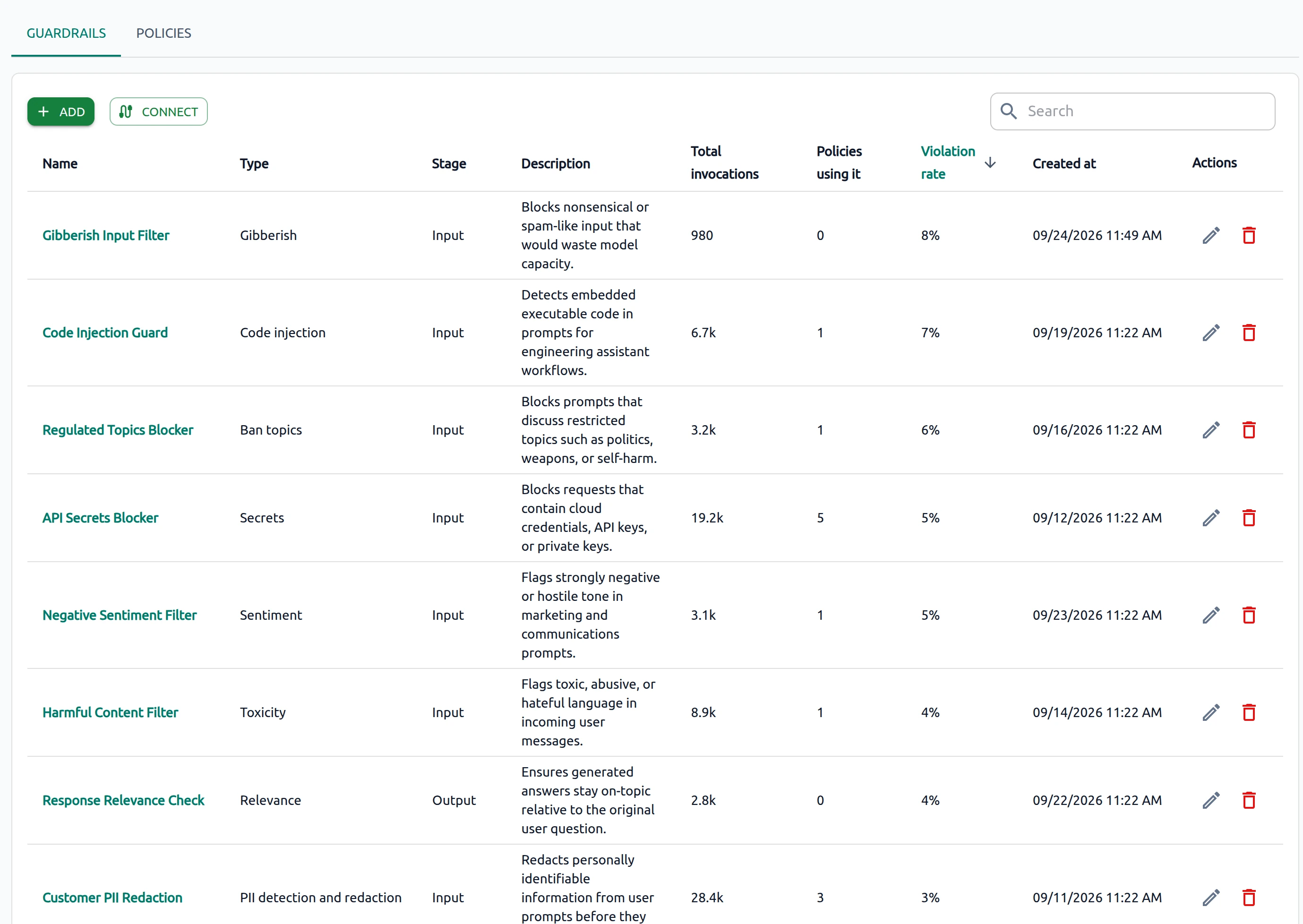Delete the Regulated Topics Blocker guardrail
1303x924 pixels.
coord(1249,429)
